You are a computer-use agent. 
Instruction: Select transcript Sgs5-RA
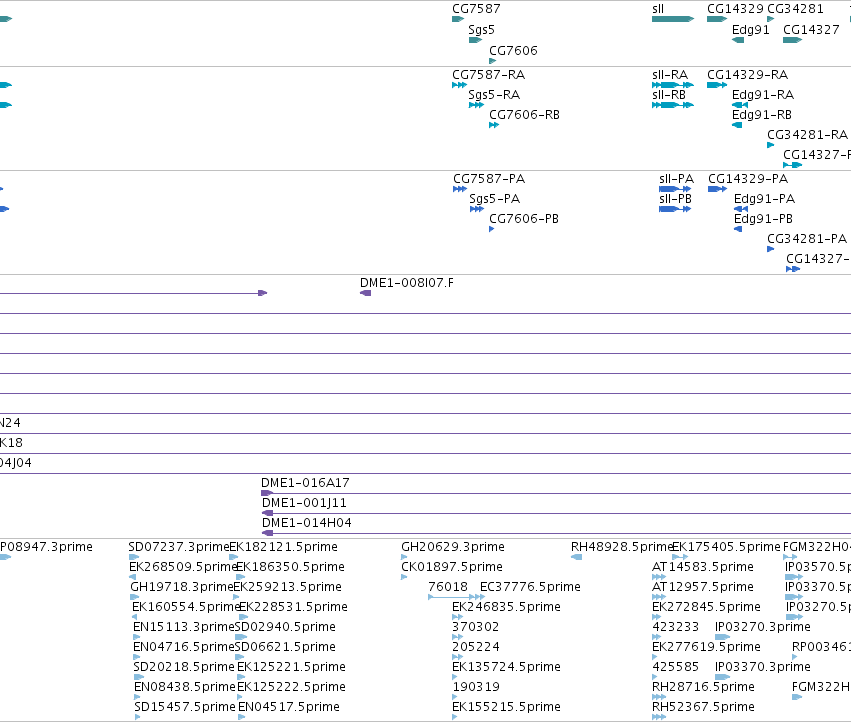494,94
